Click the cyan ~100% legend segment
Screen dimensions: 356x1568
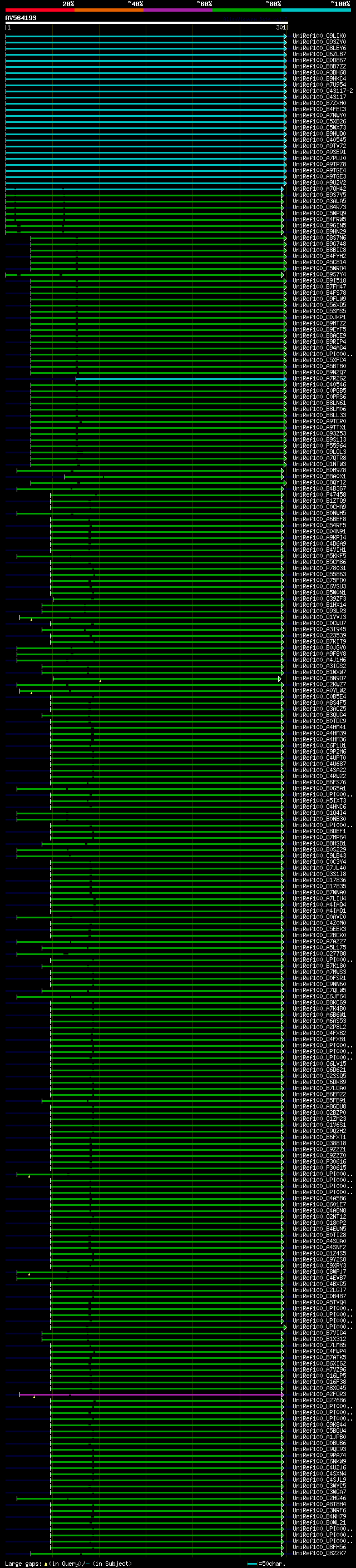pyautogui.click(x=316, y=10)
